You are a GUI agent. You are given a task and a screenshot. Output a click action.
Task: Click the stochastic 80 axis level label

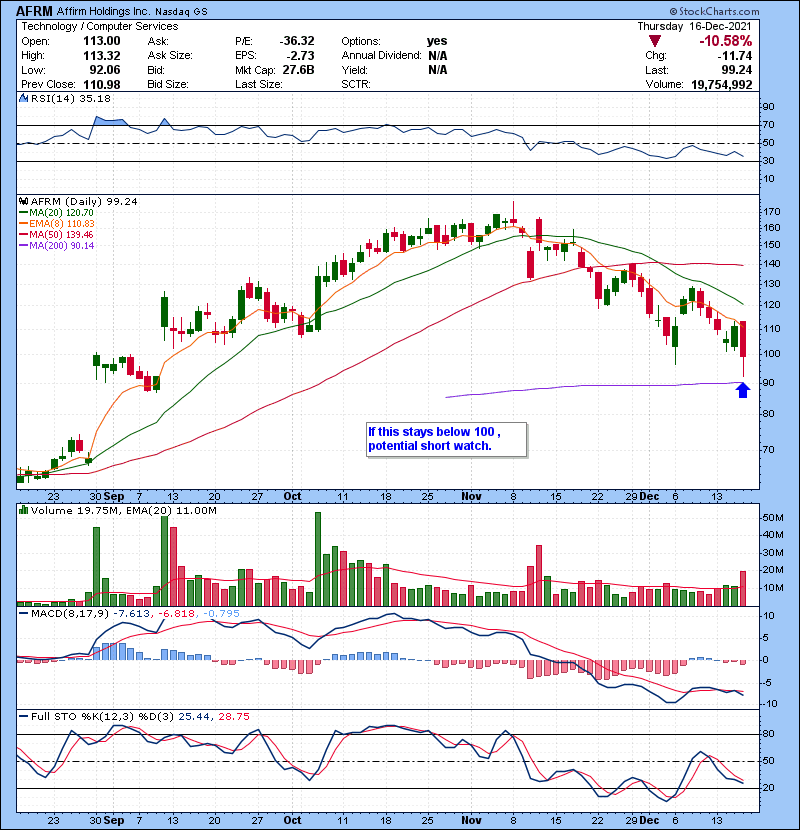tap(768, 734)
